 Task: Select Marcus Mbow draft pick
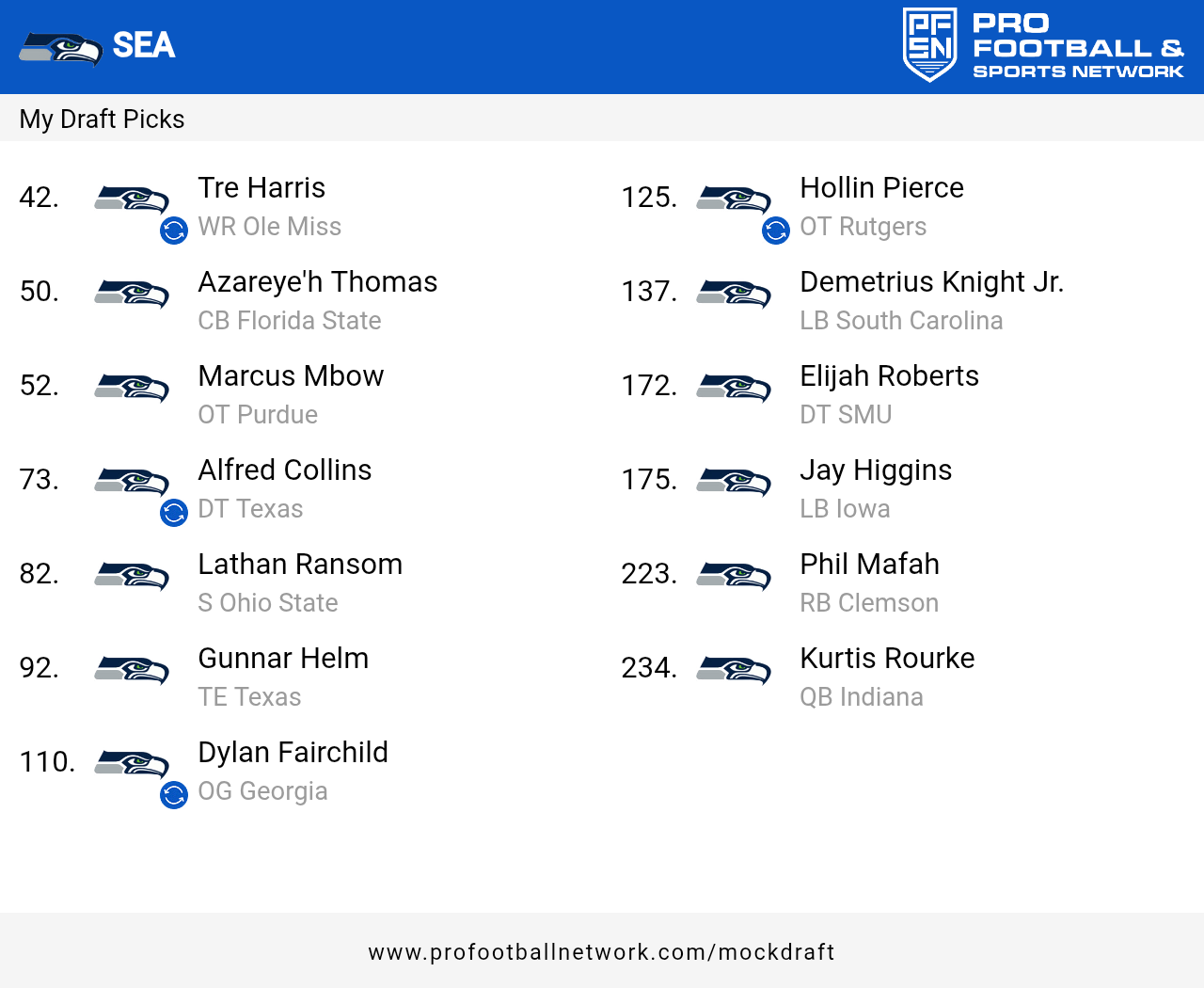[291, 376]
